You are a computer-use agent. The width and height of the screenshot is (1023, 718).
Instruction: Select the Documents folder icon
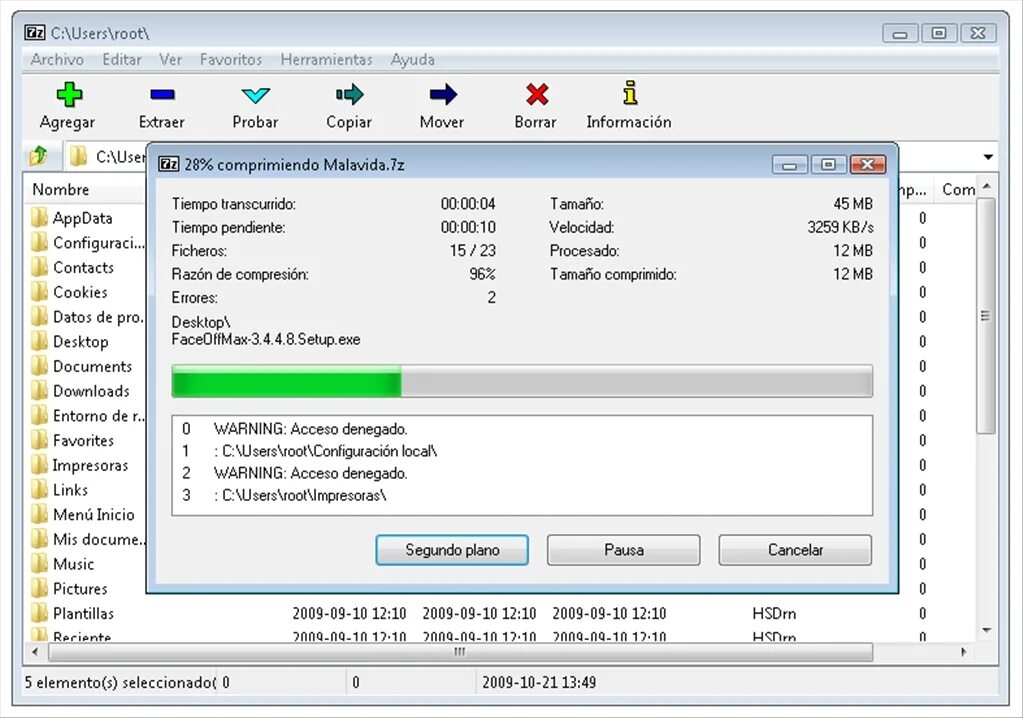tap(40, 366)
